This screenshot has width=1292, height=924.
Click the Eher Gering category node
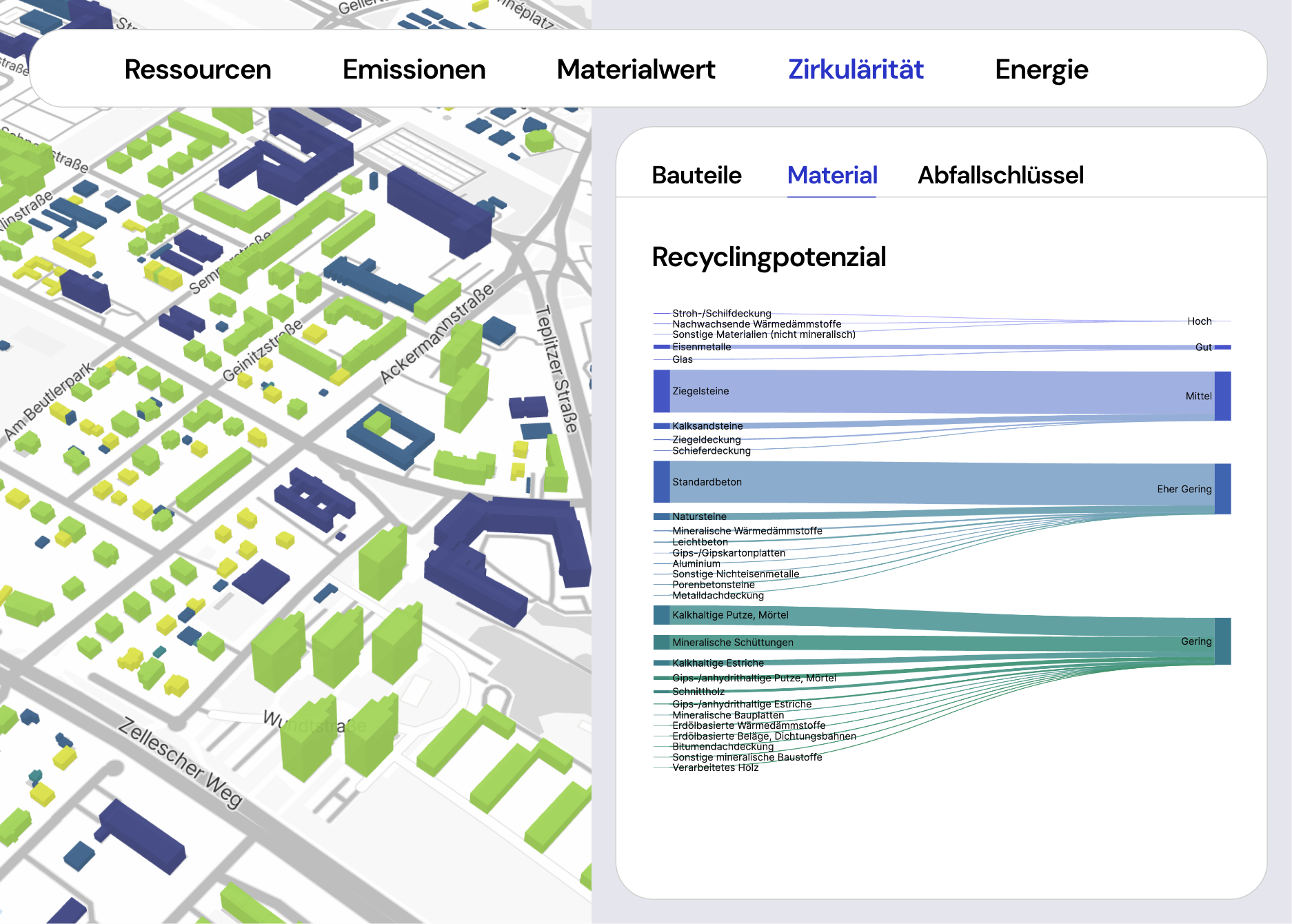point(1222,489)
